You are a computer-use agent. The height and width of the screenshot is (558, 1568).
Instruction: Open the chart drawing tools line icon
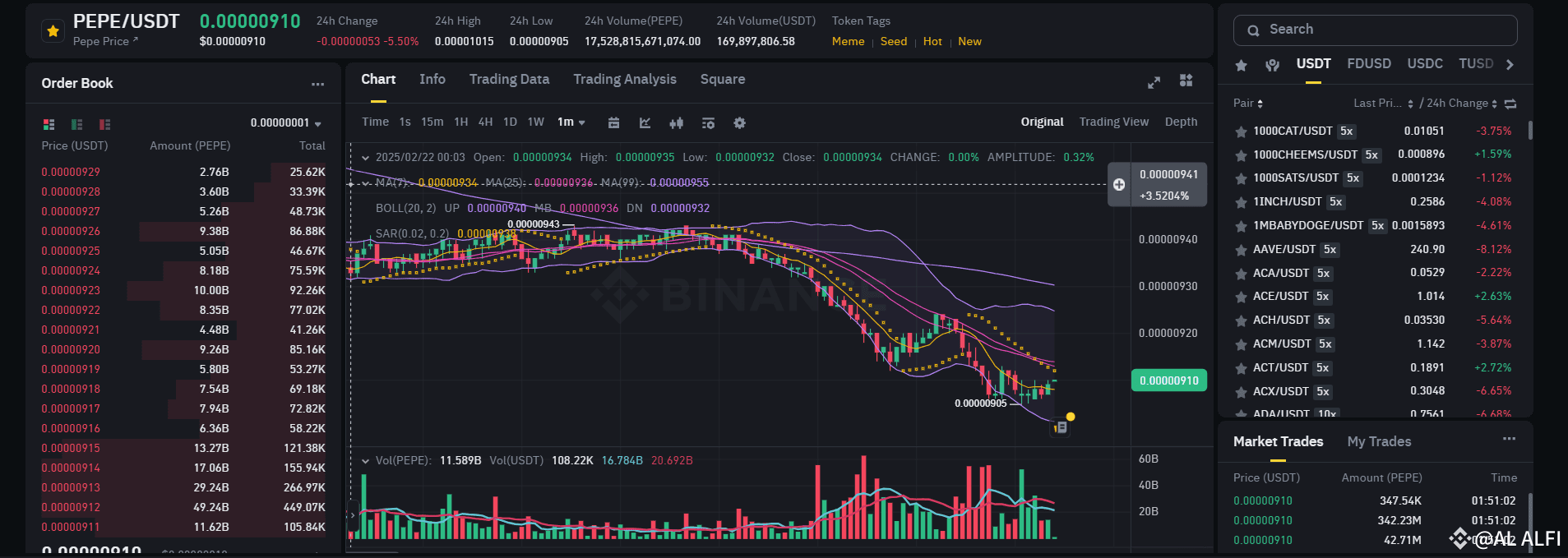(x=645, y=122)
